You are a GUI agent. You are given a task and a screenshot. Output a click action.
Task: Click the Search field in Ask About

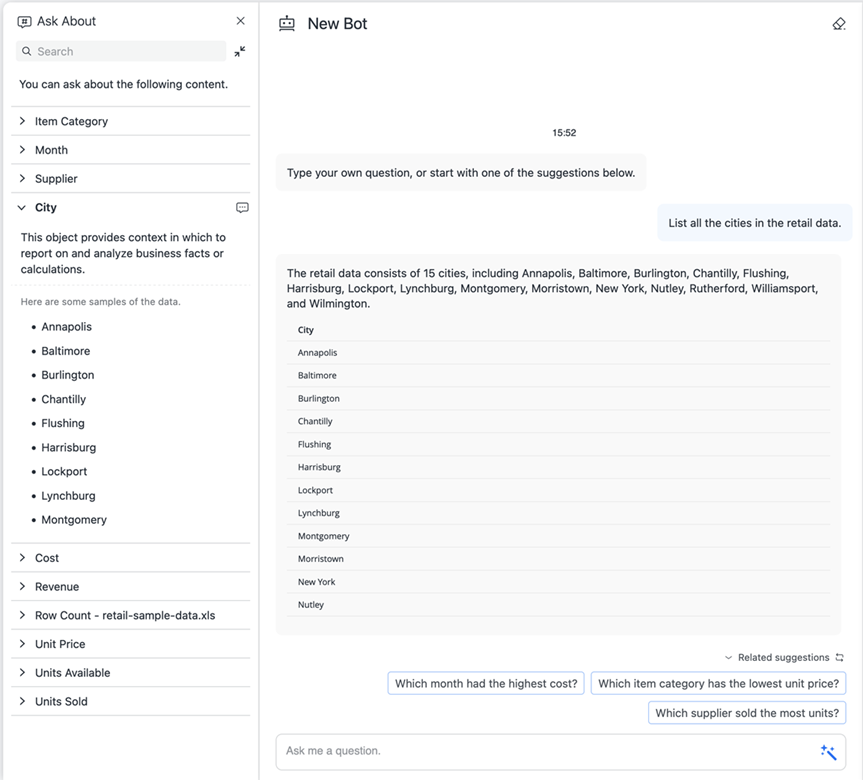[x=125, y=51]
